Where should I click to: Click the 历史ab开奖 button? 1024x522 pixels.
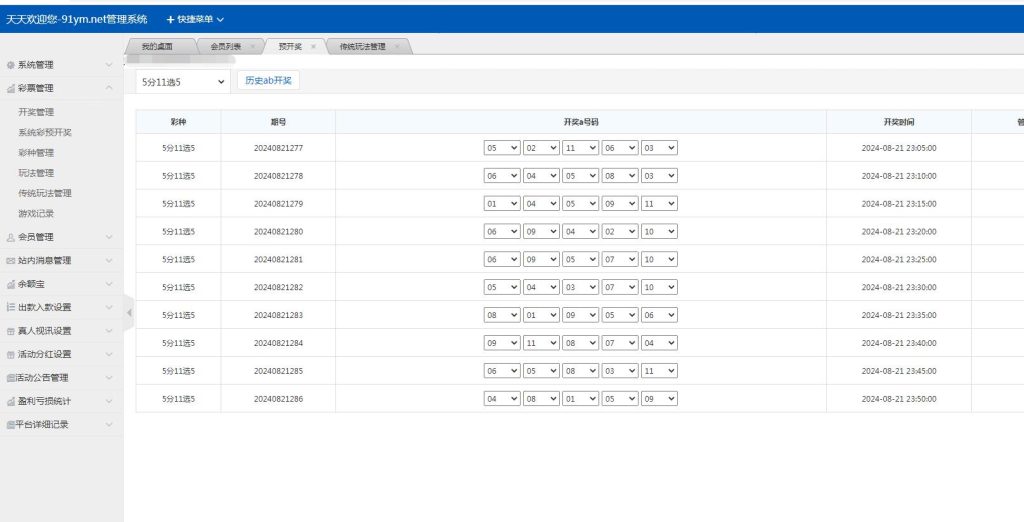(268, 81)
